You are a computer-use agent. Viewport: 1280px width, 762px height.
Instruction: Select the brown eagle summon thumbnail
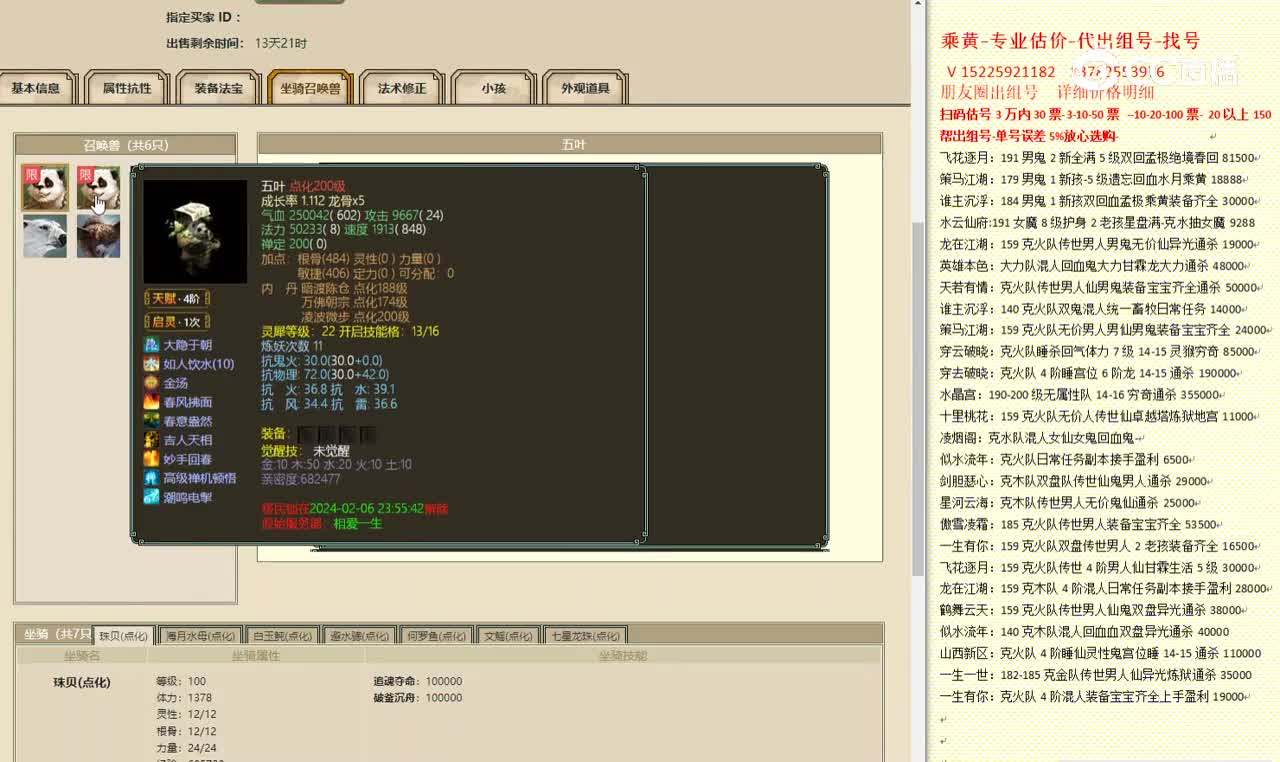98,236
